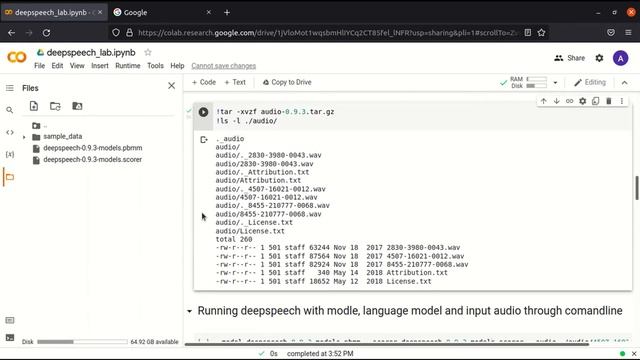
Task: Click the RAM and Disk usage indicator
Action: 529,82
